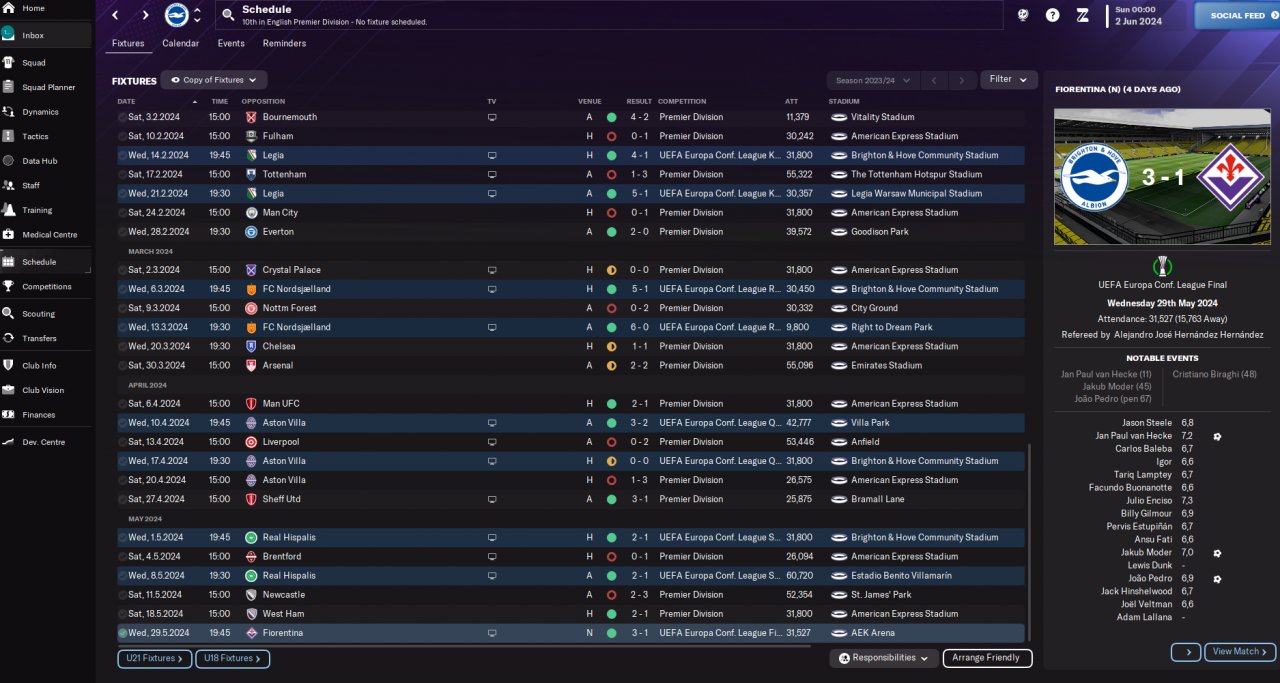Open the Staff sidebar icon
Viewport: 1280px width, 683px height.
pyautogui.click(x=8, y=185)
